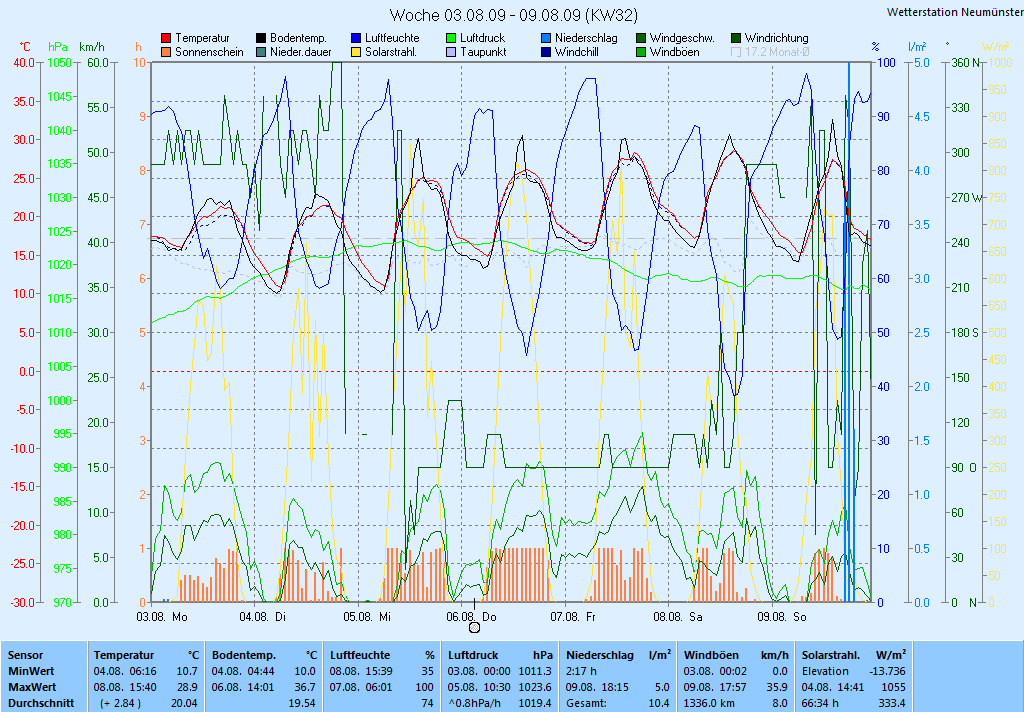
Task: Click the 07.08. Fr date label
Action: click(573, 617)
